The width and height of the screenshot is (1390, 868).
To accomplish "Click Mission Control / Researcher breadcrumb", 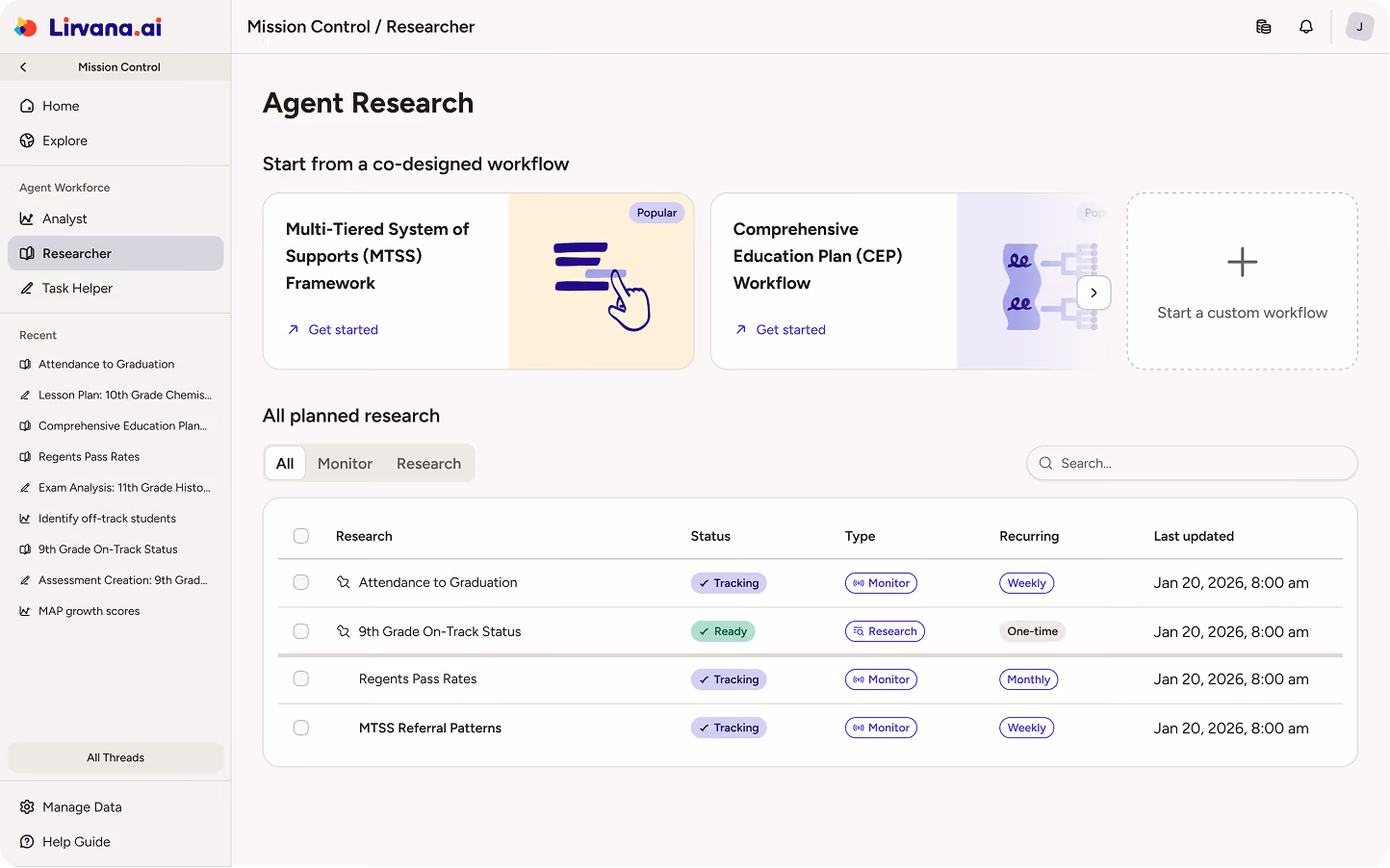I will [361, 27].
